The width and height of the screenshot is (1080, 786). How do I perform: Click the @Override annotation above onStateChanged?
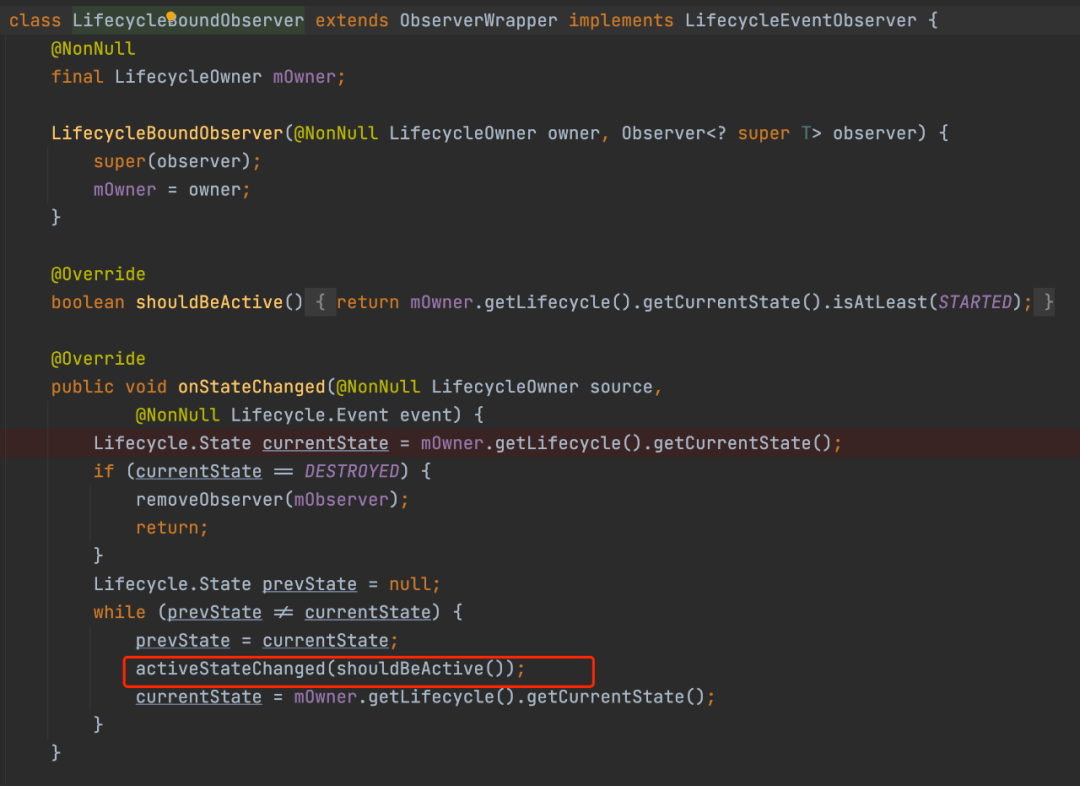98,359
